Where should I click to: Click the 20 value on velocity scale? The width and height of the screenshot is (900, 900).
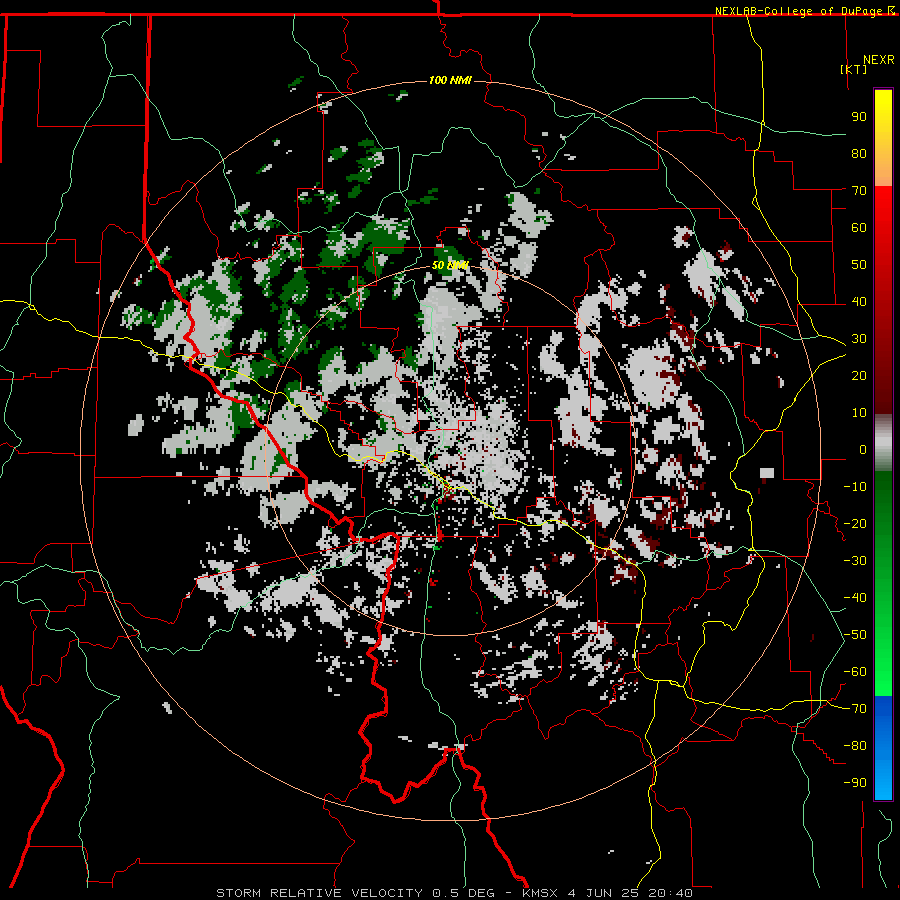859,376
